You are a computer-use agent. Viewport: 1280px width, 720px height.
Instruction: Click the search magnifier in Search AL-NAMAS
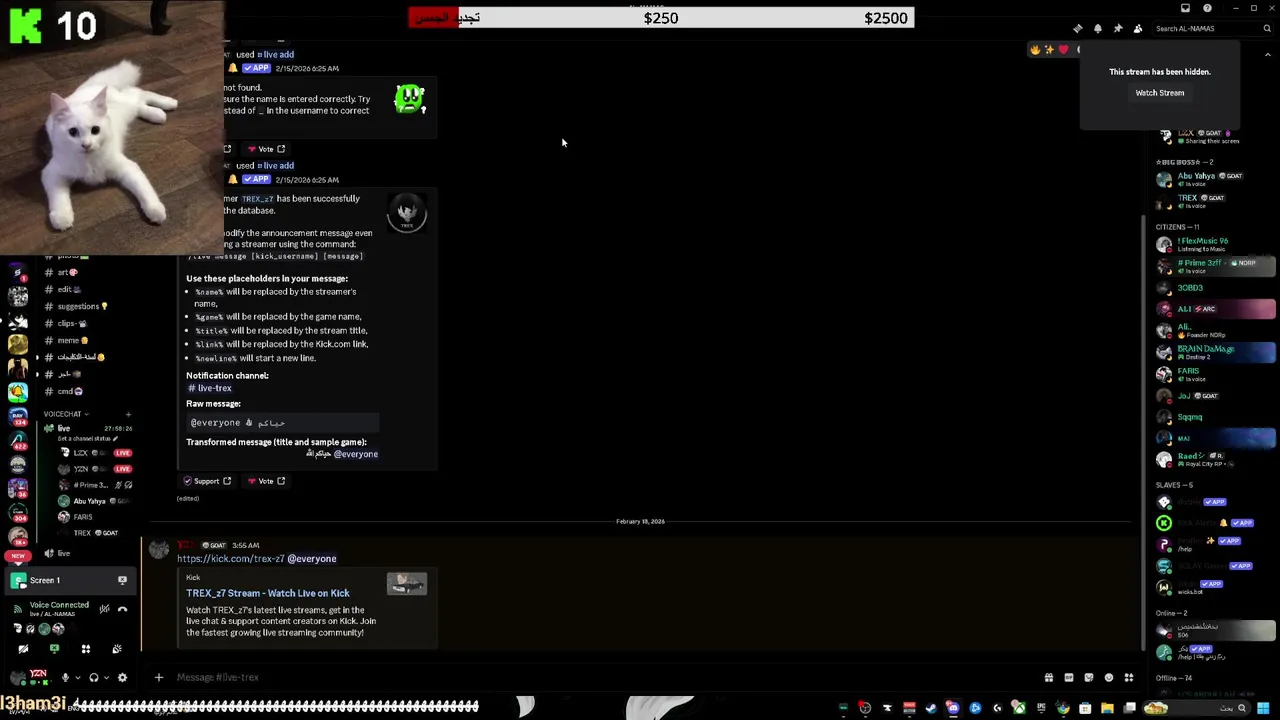1267,28
